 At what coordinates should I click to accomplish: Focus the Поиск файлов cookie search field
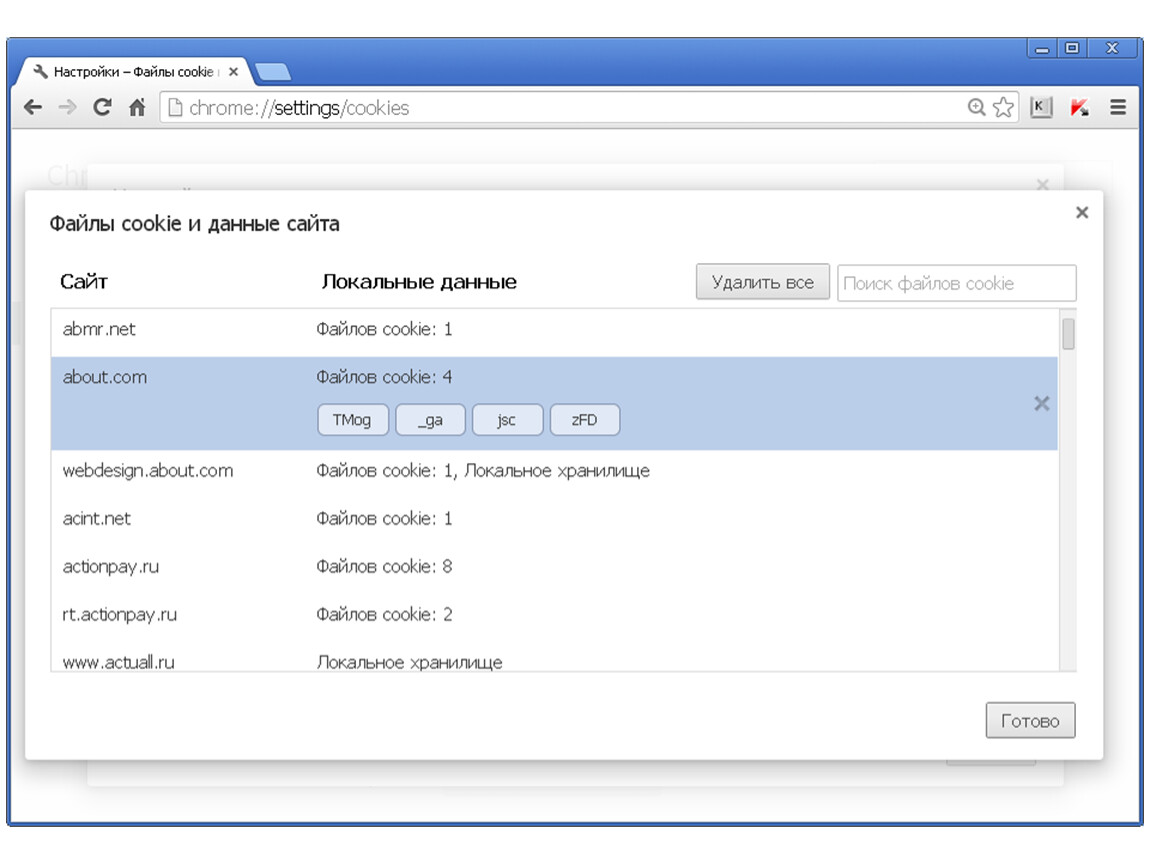pos(956,283)
